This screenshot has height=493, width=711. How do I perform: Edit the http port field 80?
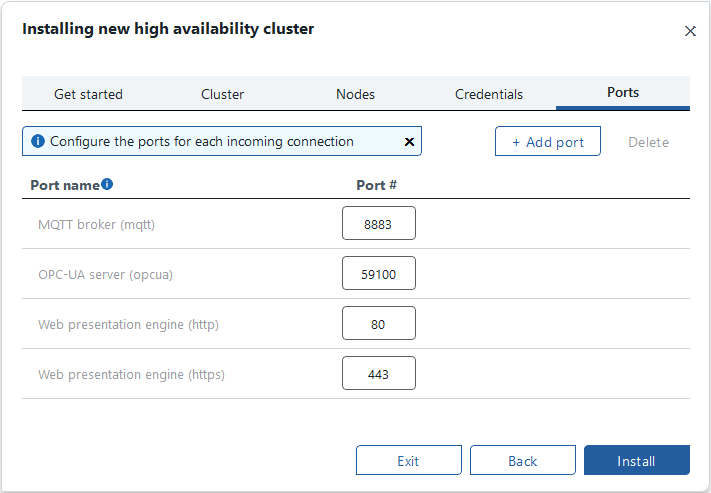tap(379, 323)
